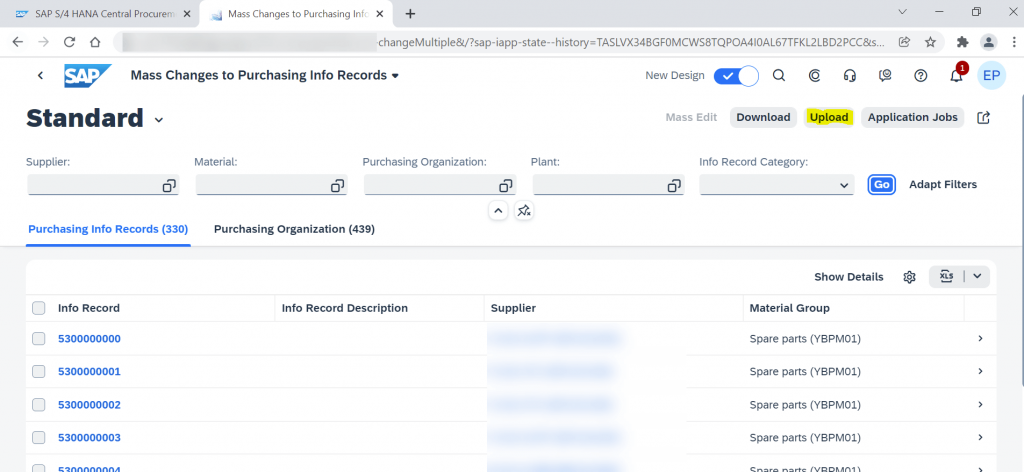The height and width of the screenshot is (472, 1024).
Task: Open the browser three-dot menu
Action: (1012, 42)
